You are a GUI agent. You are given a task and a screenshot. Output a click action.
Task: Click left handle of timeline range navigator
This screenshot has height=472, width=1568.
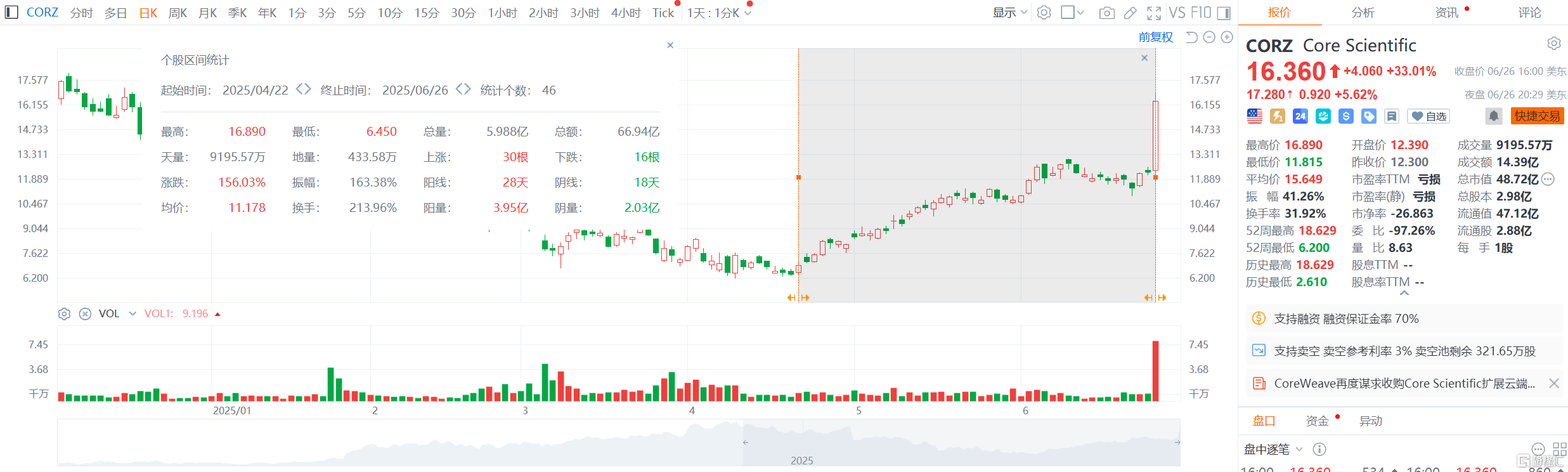click(746, 442)
